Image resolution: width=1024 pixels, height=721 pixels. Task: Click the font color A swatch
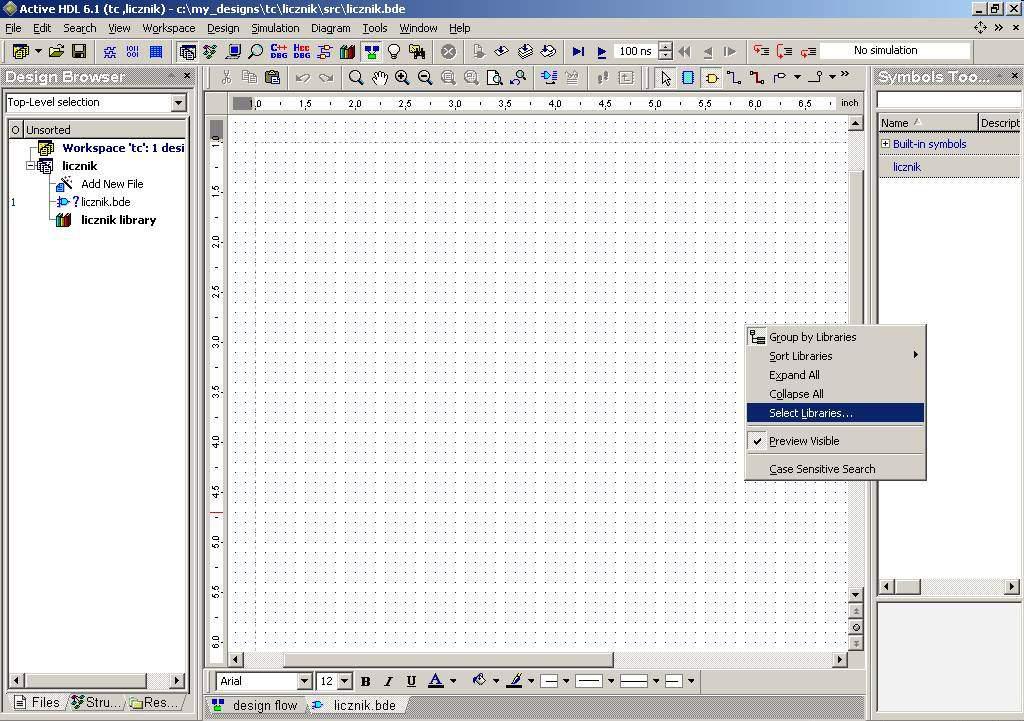coord(436,681)
